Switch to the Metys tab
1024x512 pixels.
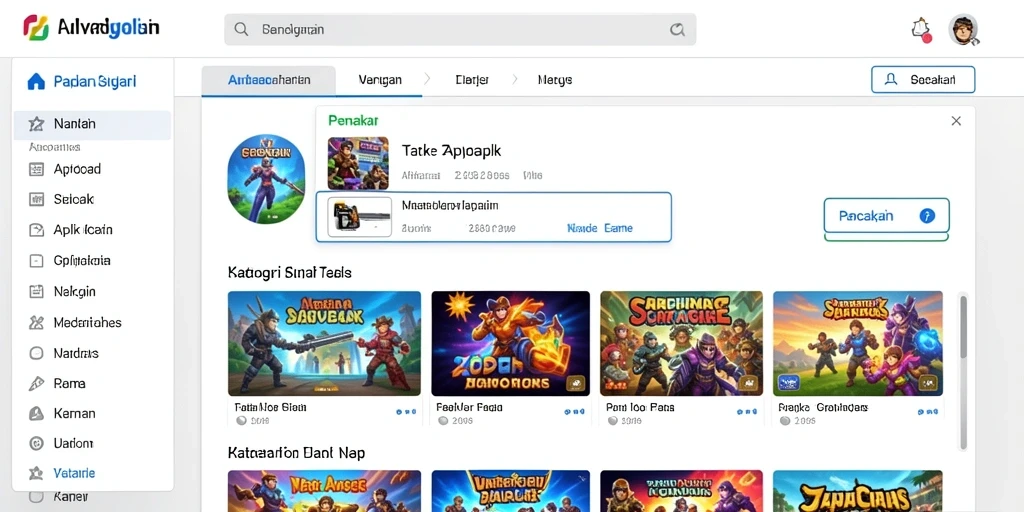(x=555, y=80)
